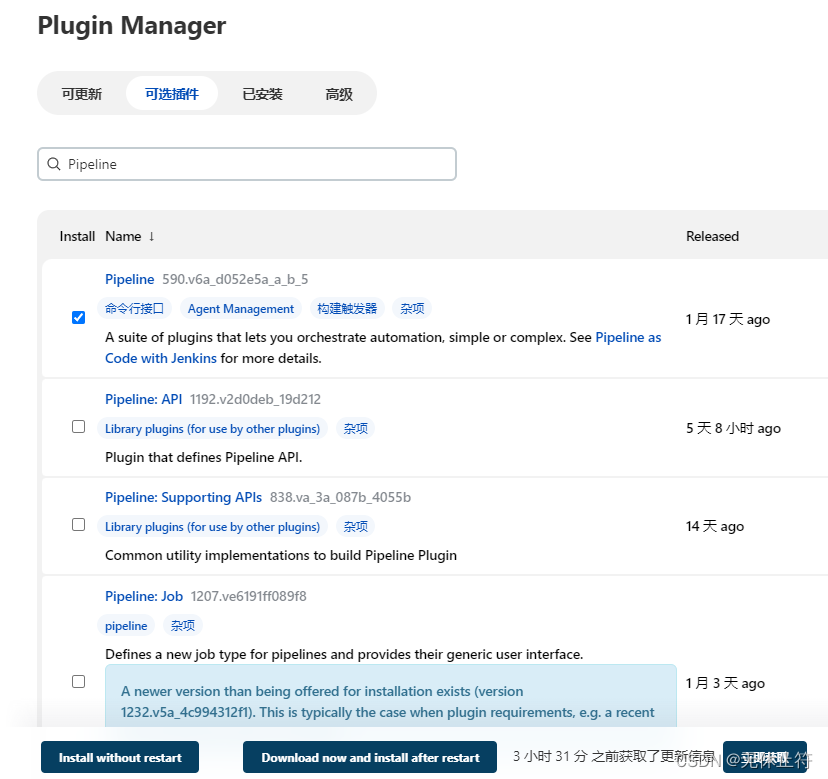
Task: Click the pipeline tag in Pipeline: Job row
Action: [x=126, y=625]
